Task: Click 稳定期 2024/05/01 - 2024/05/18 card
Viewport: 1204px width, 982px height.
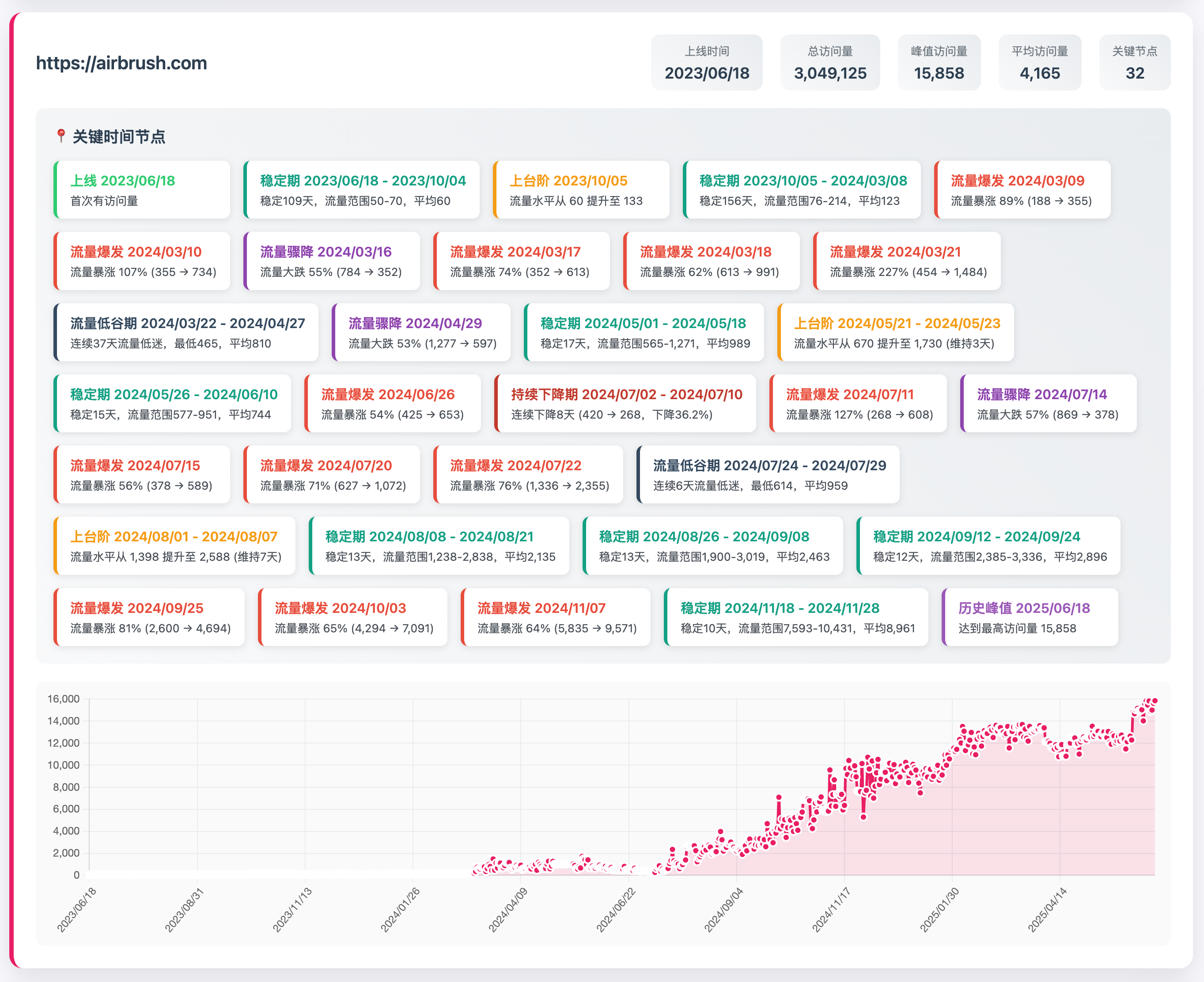Action: coord(644,332)
